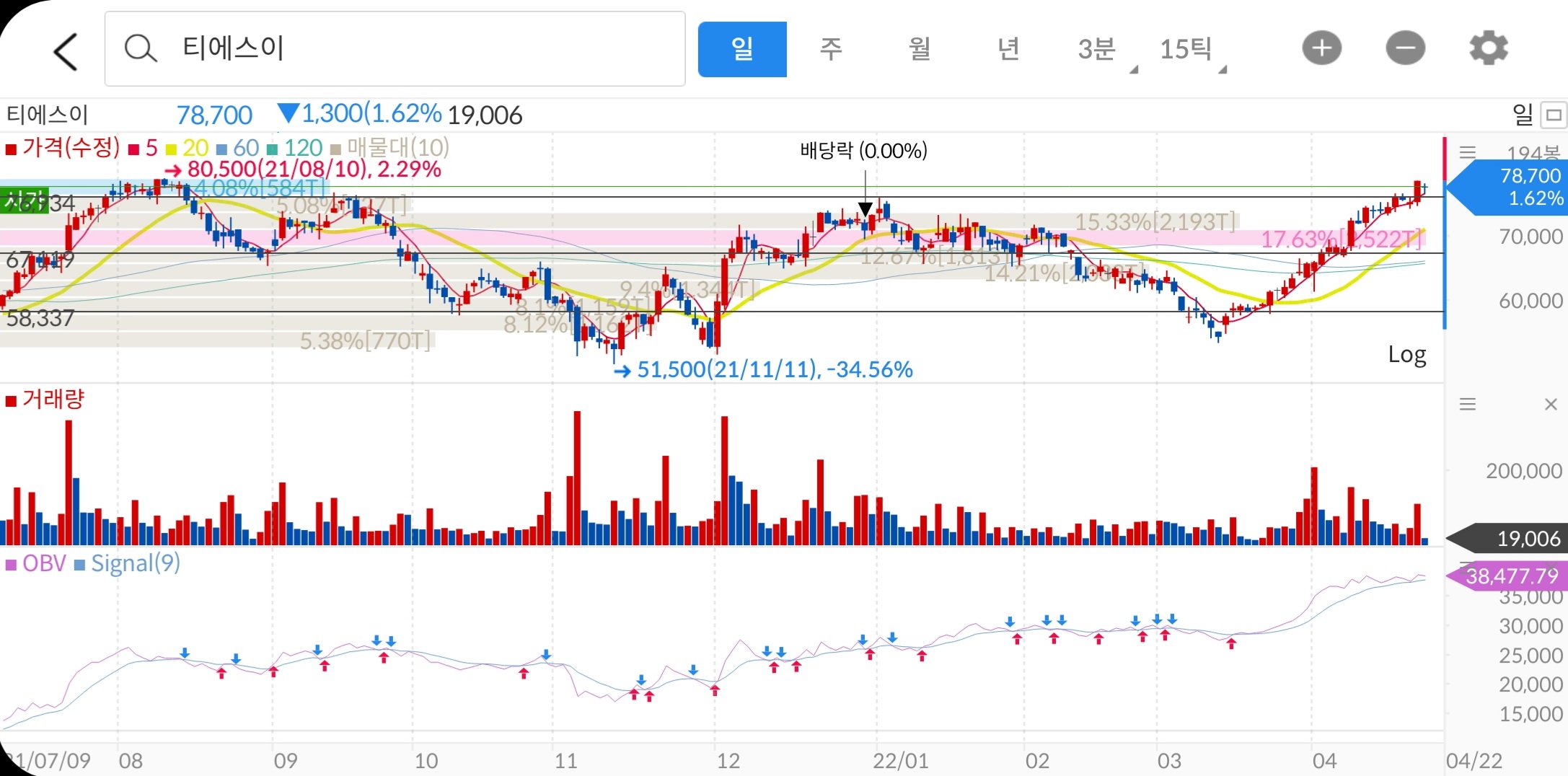Click the 15.33%[2,193T] volume profile label
The image size is (1568, 776).
click(x=1155, y=222)
